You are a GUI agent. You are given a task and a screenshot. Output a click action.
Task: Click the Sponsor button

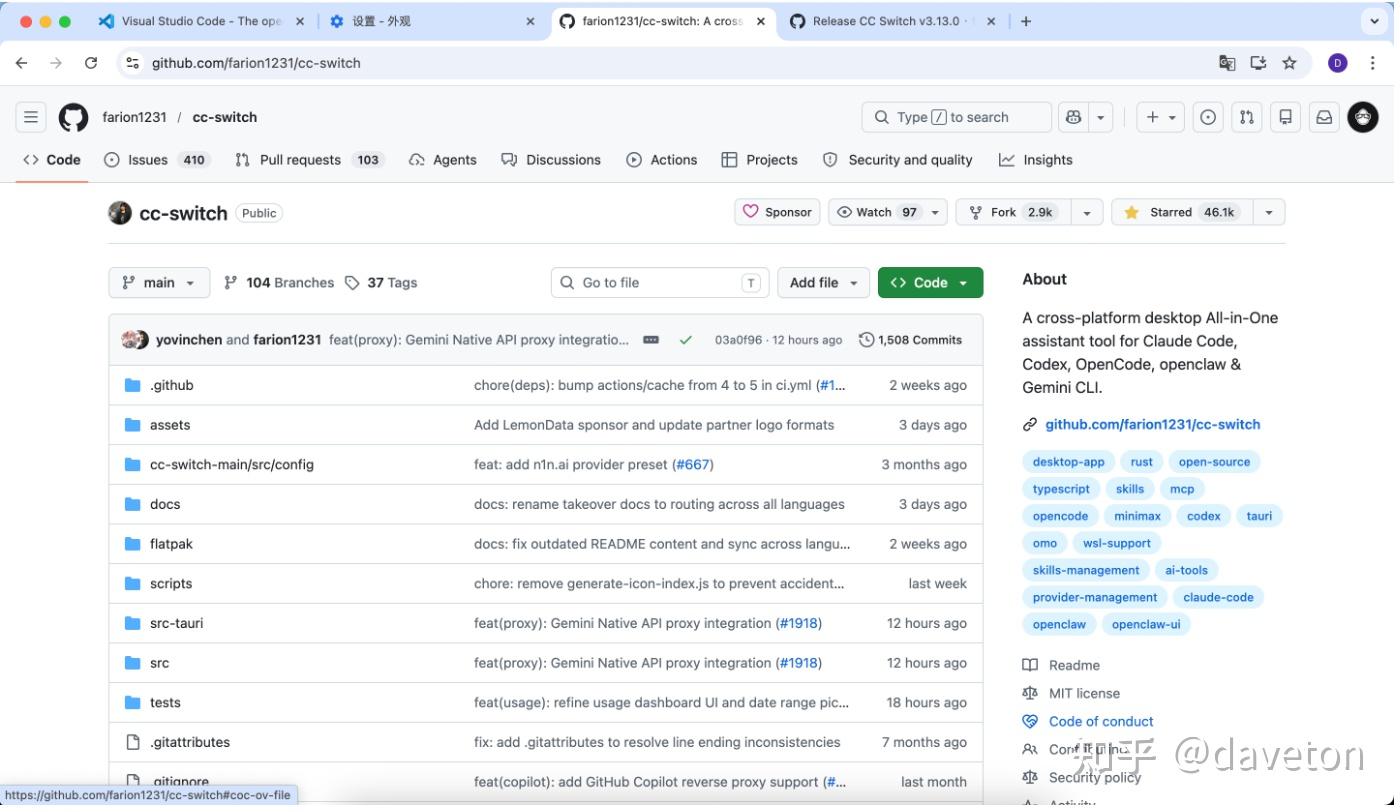pyautogui.click(x=777, y=212)
